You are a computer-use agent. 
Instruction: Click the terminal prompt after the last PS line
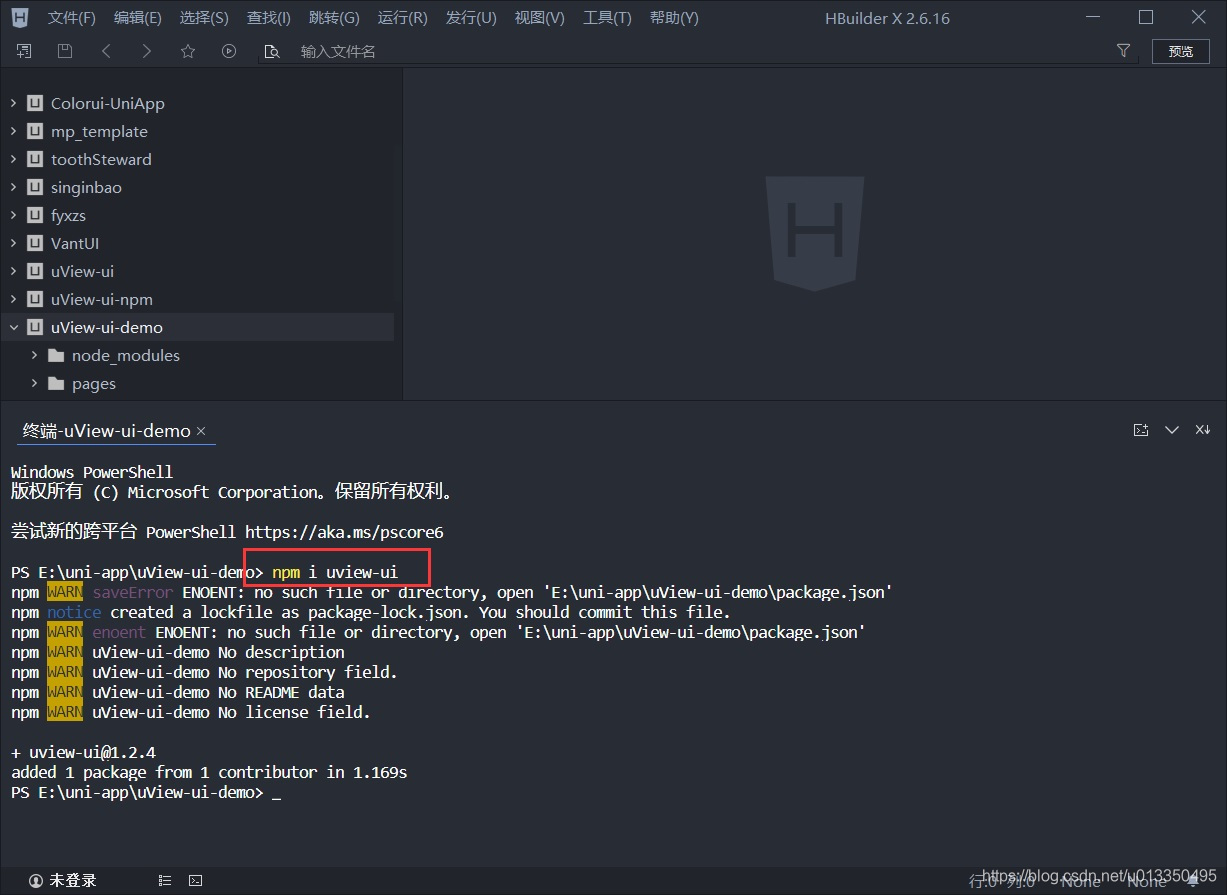(x=276, y=792)
